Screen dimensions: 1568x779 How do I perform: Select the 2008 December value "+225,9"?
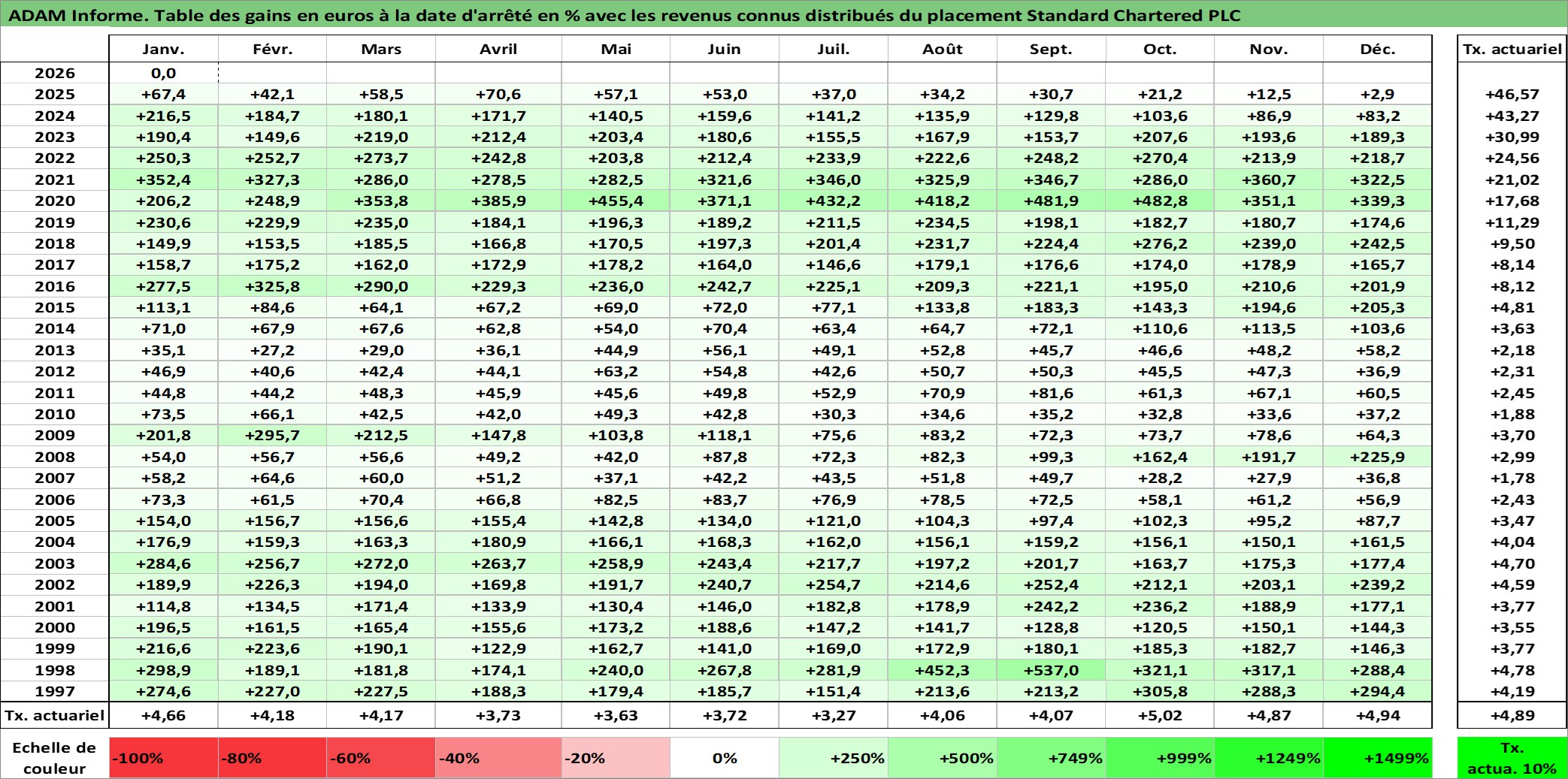click(1378, 457)
